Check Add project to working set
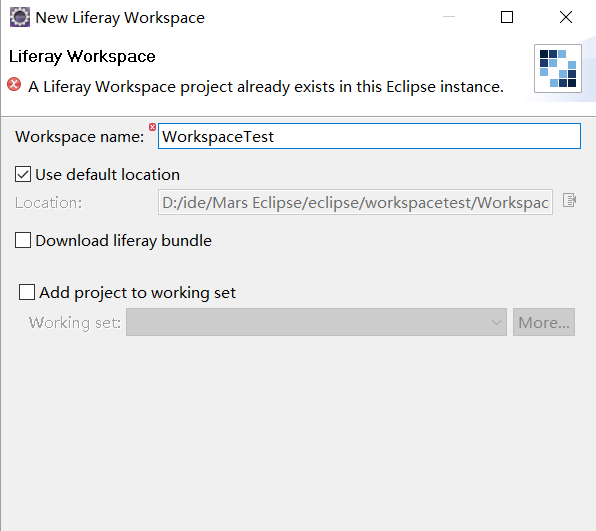Image resolution: width=596 pixels, height=531 pixels. (x=27, y=292)
